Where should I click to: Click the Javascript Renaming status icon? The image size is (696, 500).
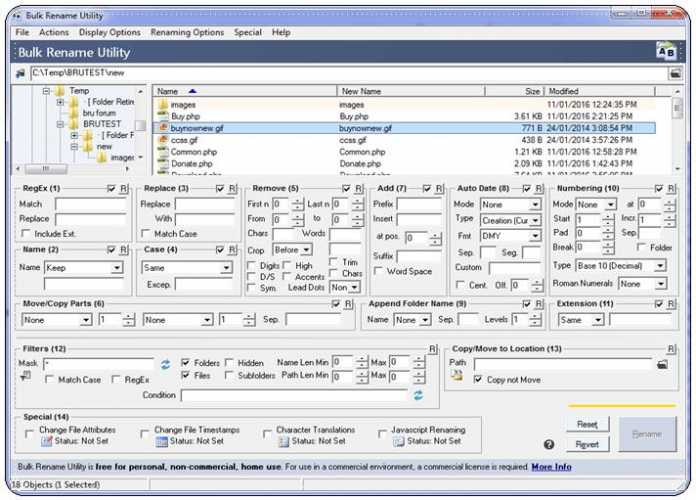point(399,441)
